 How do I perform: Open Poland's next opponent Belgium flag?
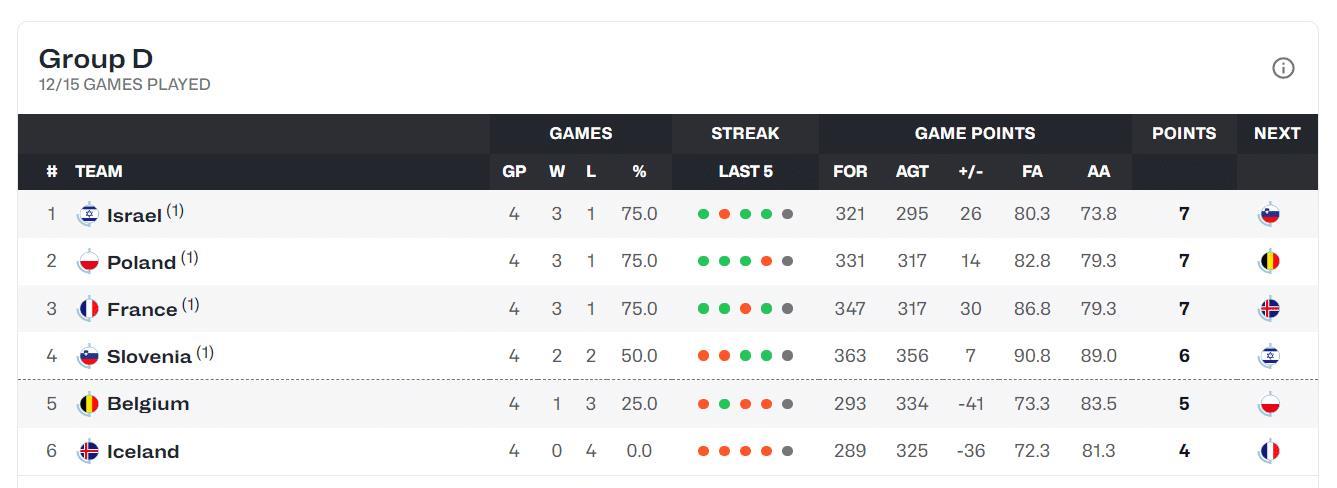1269,261
